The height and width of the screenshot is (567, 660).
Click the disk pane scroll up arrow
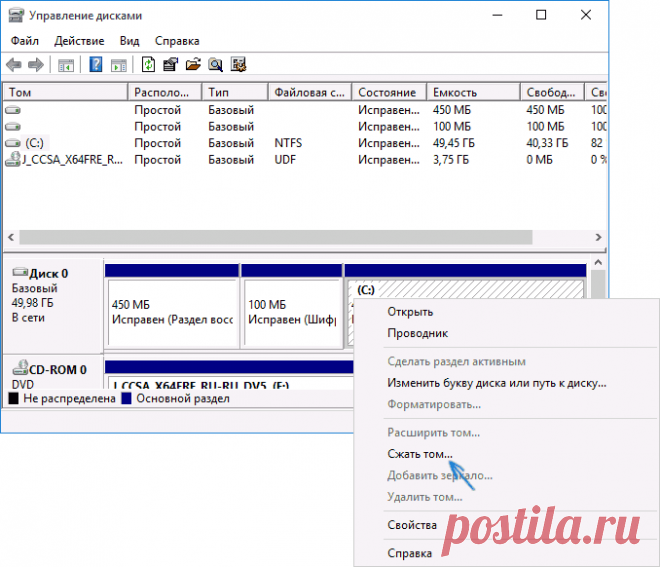tap(598, 262)
